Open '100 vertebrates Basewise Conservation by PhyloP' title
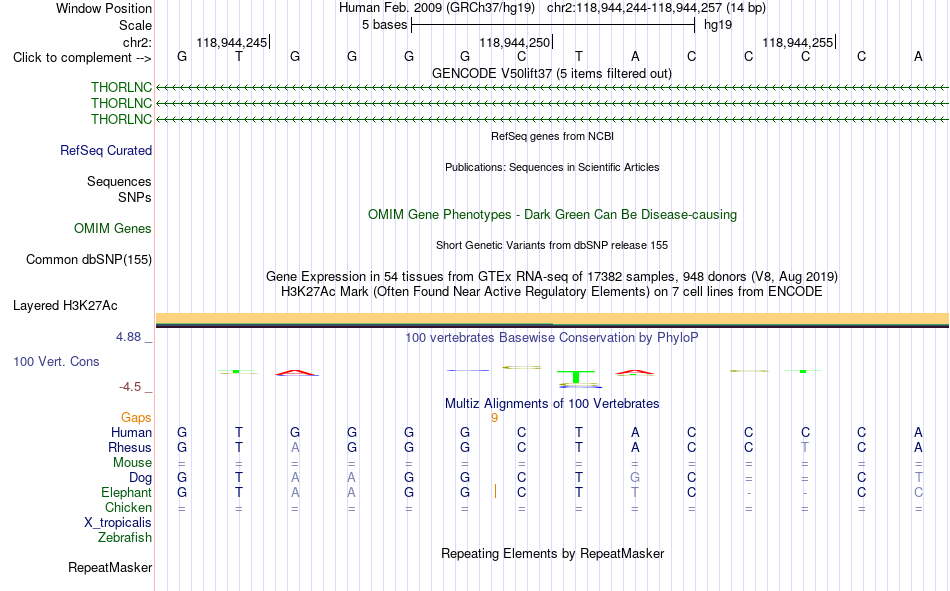This screenshot has height=591, width=950. pyautogui.click(x=552, y=338)
